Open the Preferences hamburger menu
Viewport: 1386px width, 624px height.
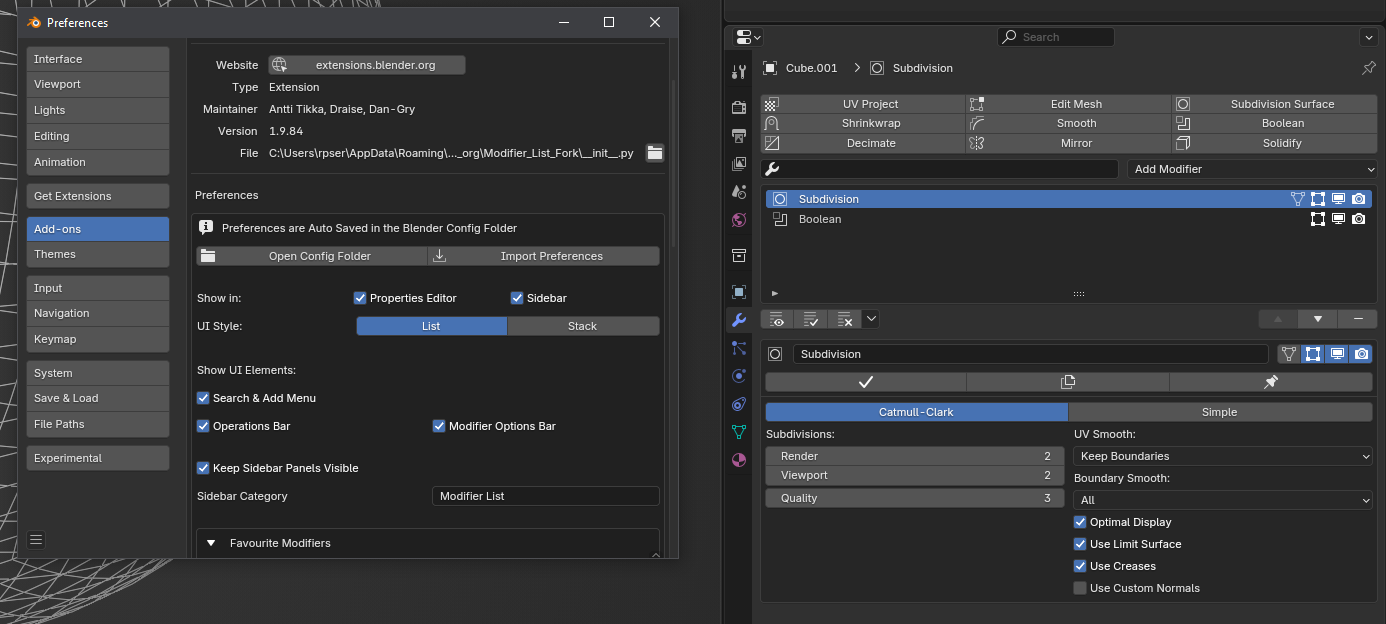point(36,539)
